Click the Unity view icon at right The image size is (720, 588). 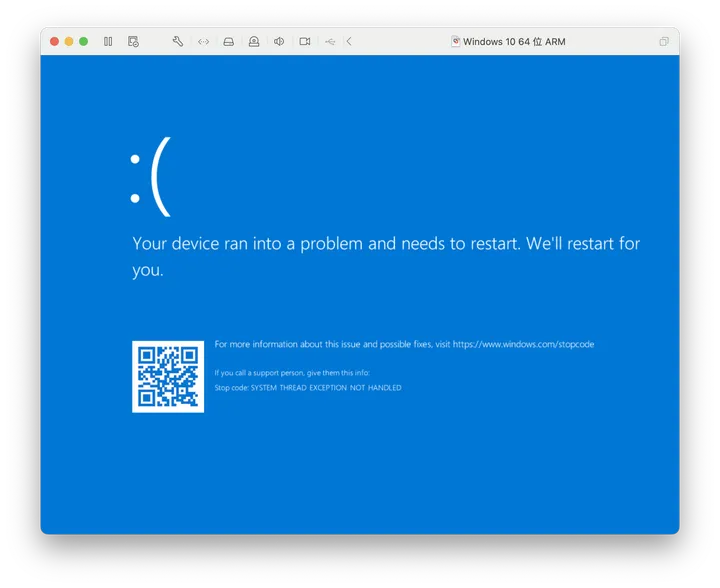[664, 42]
